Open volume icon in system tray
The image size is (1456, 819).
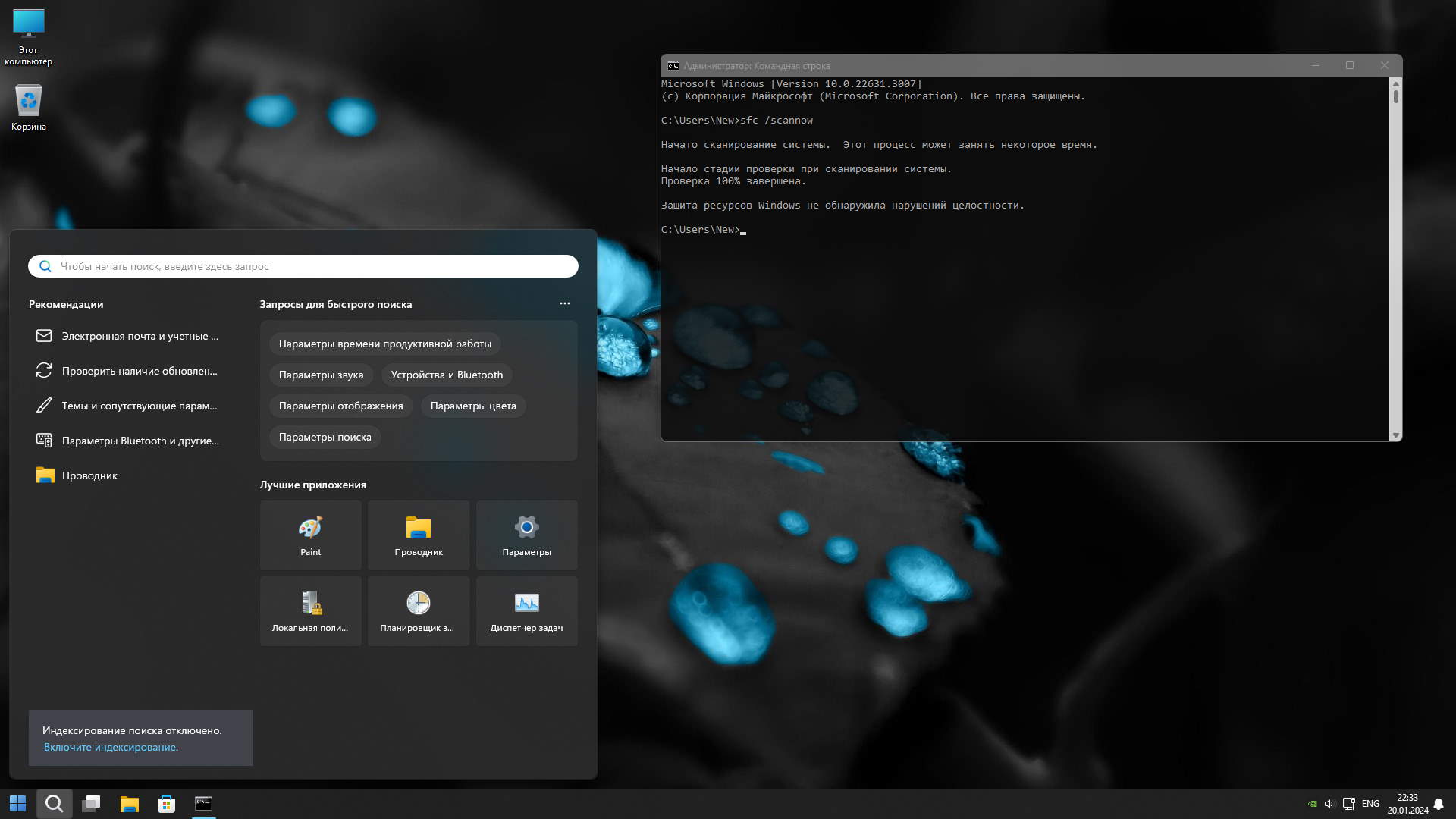tap(1329, 804)
